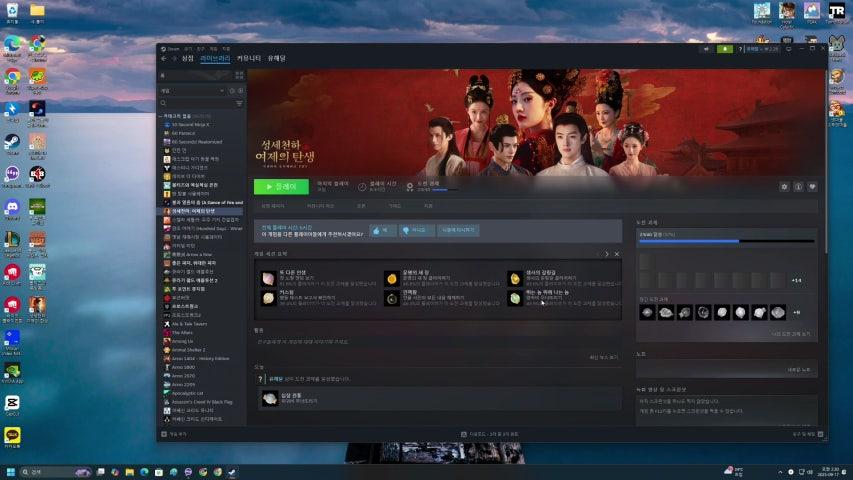Toggle ready-to-play filter icon in library sidebar

click(240, 91)
